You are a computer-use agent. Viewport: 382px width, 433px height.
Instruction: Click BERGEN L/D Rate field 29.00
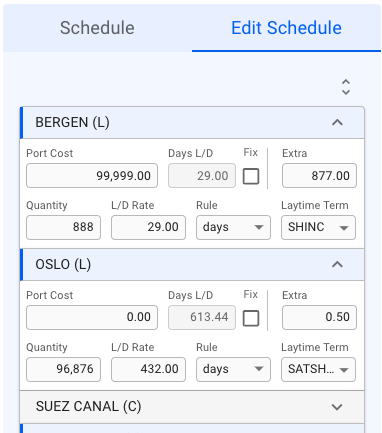pos(148,227)
